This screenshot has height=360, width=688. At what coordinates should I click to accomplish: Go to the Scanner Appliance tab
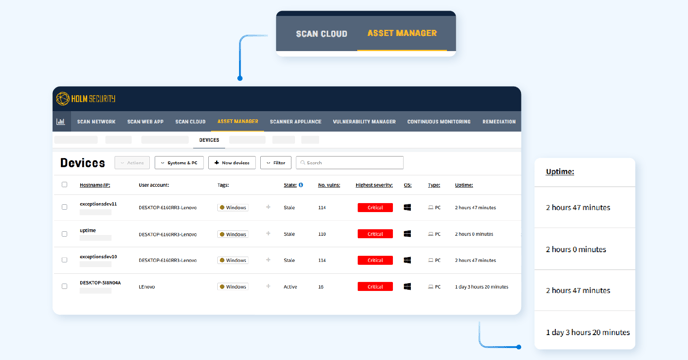295,122
